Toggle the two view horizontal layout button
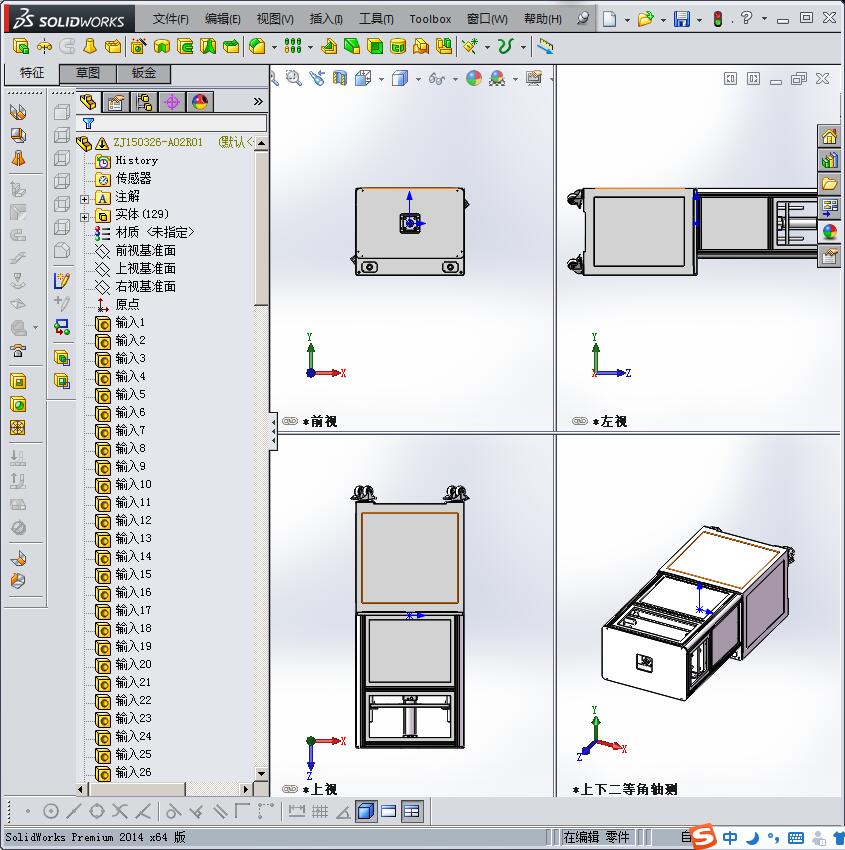The image size is (845, 850). [x=389, y=811]
